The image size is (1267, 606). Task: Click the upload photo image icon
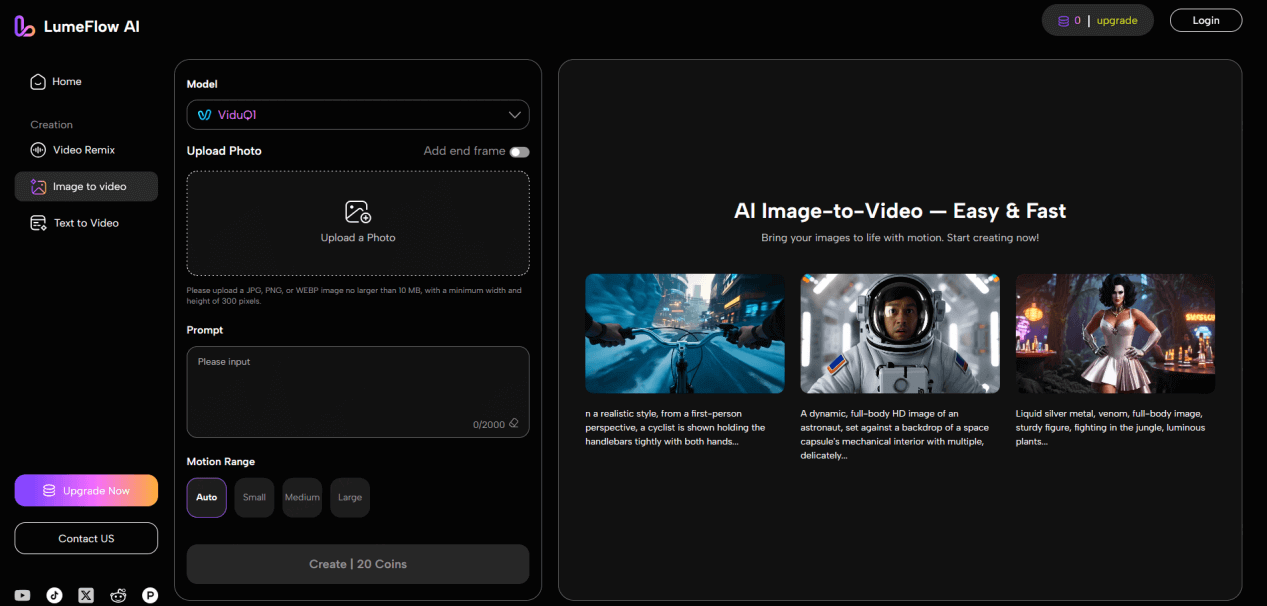[x=358, y=212]
